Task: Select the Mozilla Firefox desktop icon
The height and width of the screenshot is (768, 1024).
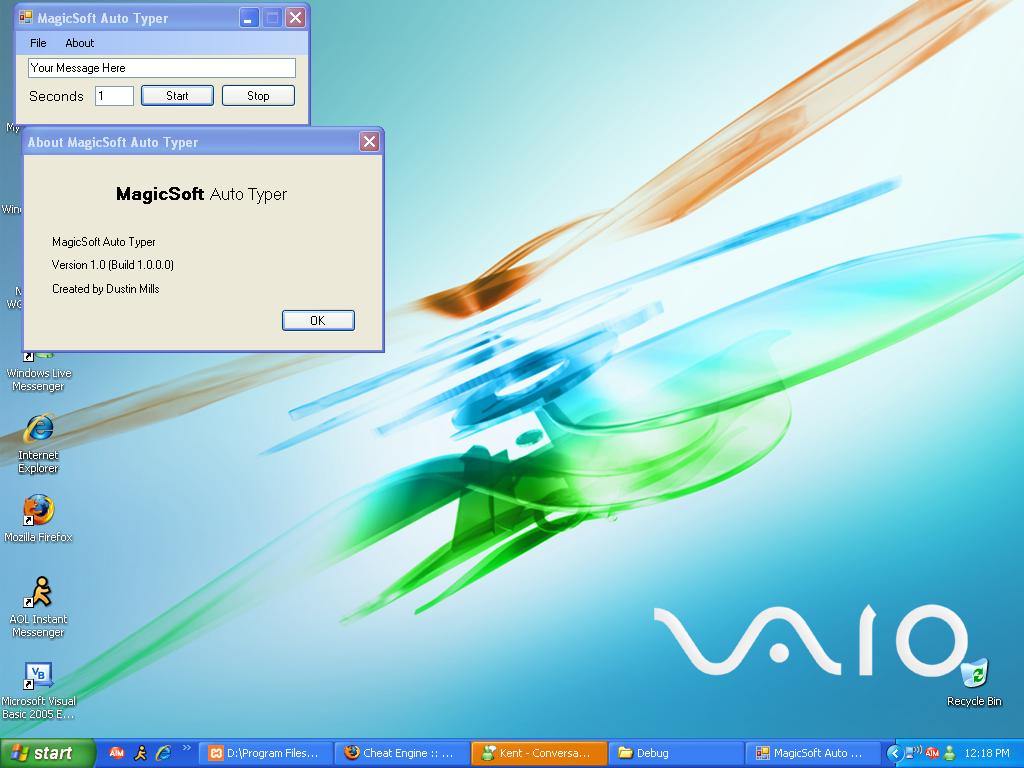Action: pyautogui.click(x=38, y=519)
